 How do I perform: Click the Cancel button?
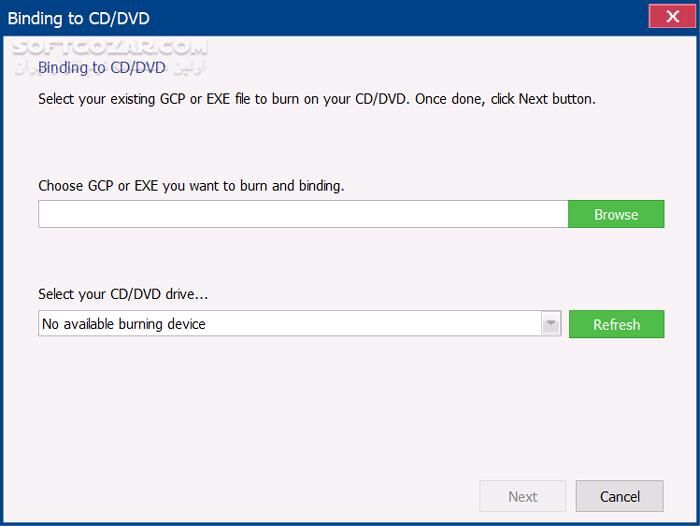pyautogui.click(x=619, y=496)
